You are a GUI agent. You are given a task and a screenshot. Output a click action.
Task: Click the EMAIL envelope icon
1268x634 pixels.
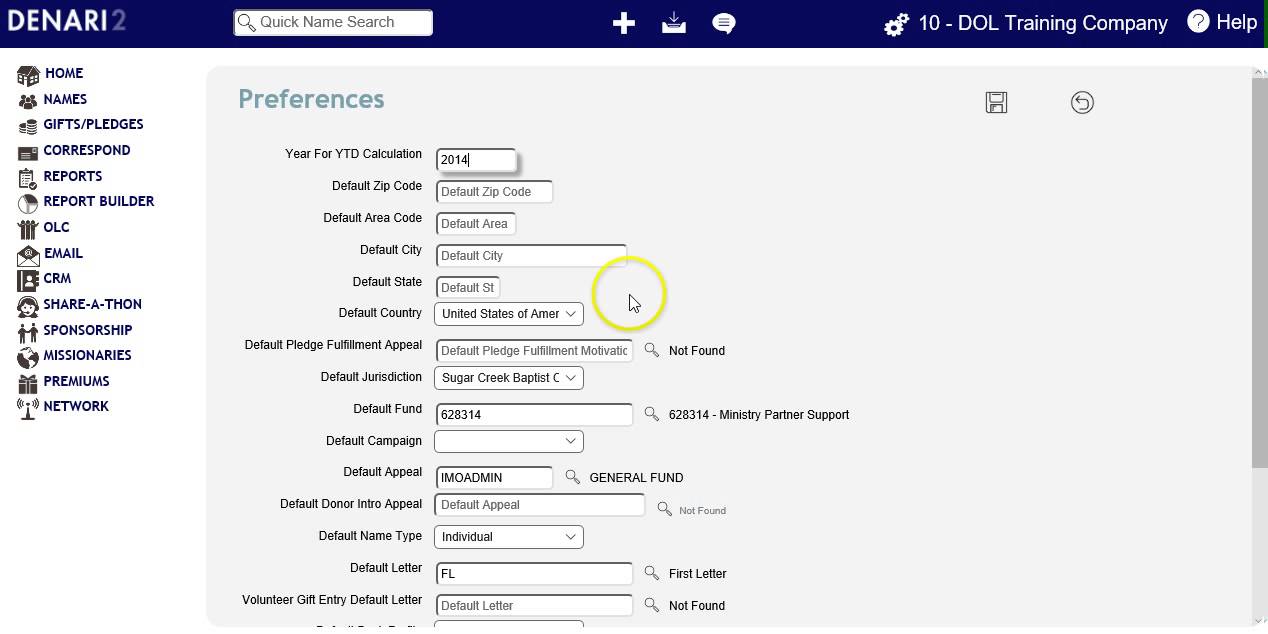28,255
